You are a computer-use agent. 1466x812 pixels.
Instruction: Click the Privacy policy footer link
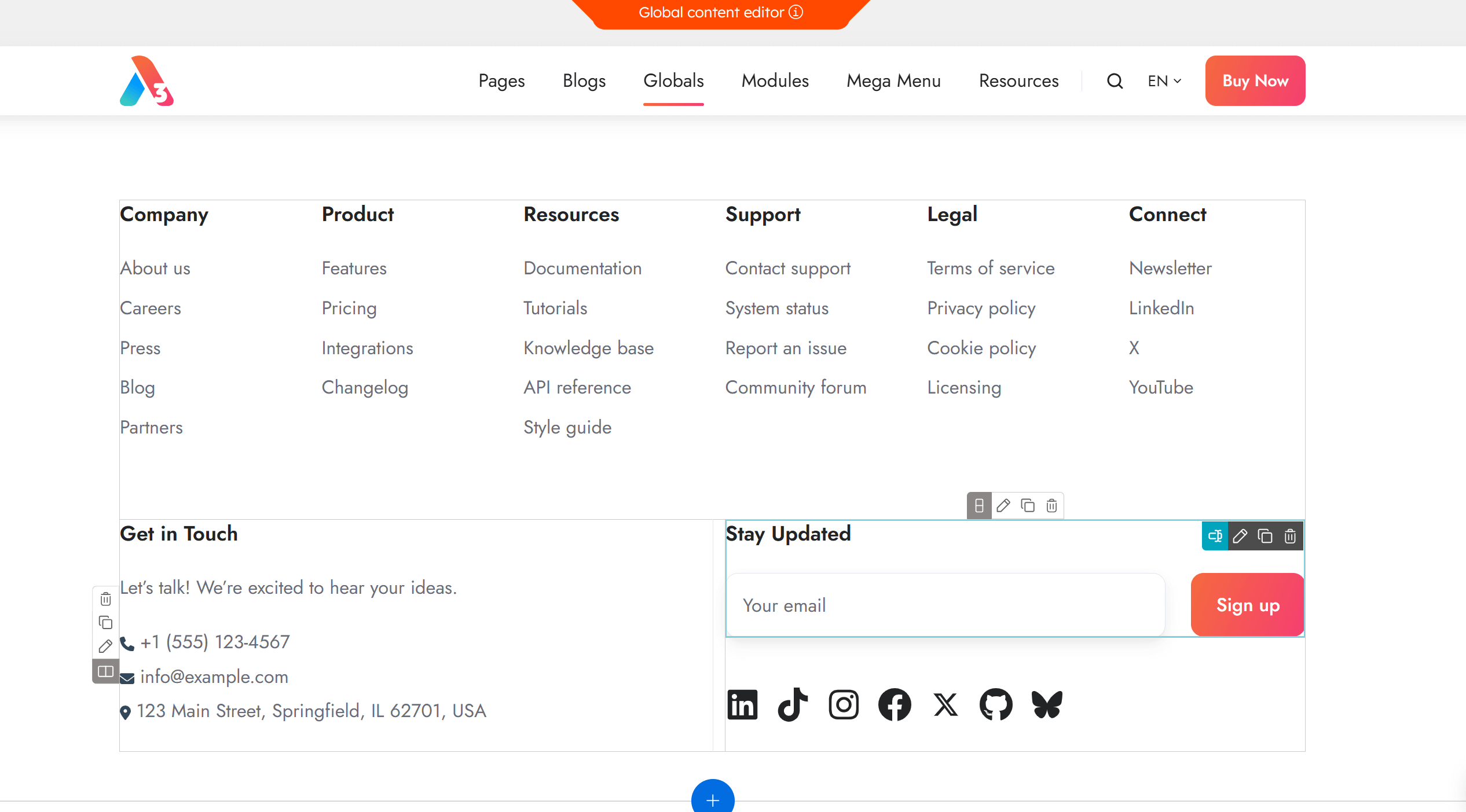pyautogui.click(x=981, y=308)
